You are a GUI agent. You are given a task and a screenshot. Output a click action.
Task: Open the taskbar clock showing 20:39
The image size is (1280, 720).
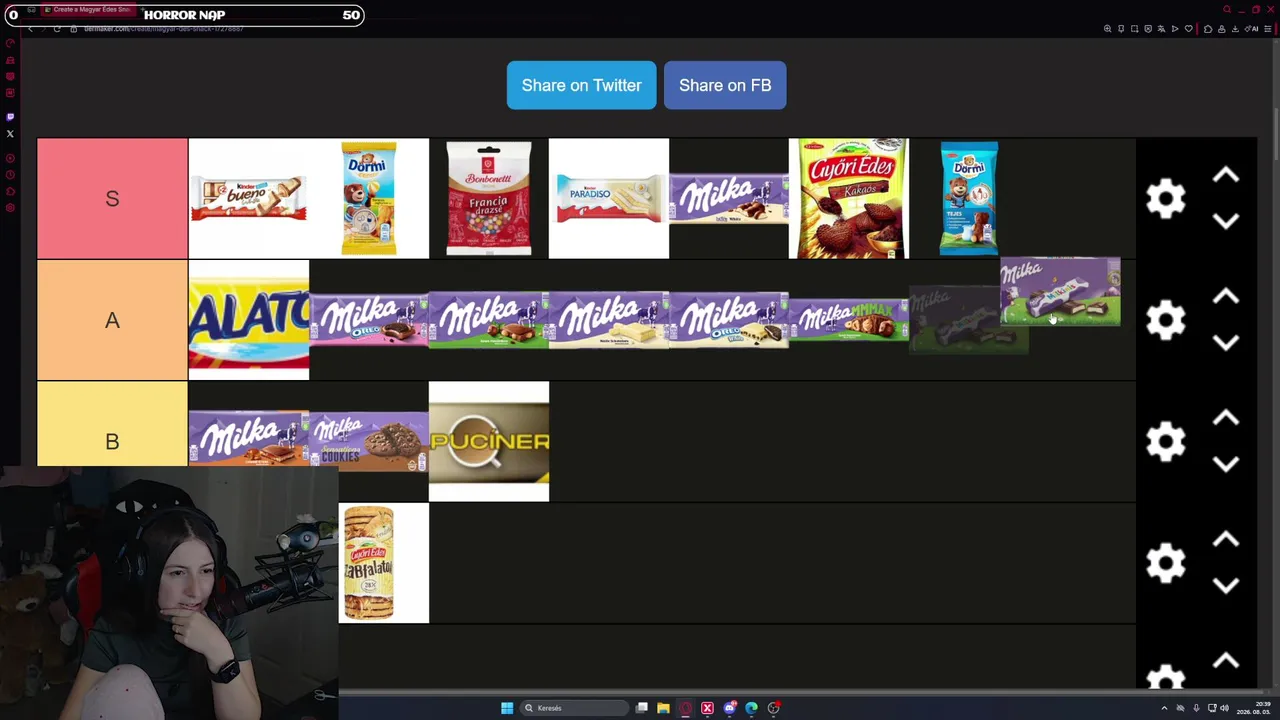click(x=1255, y=708)
